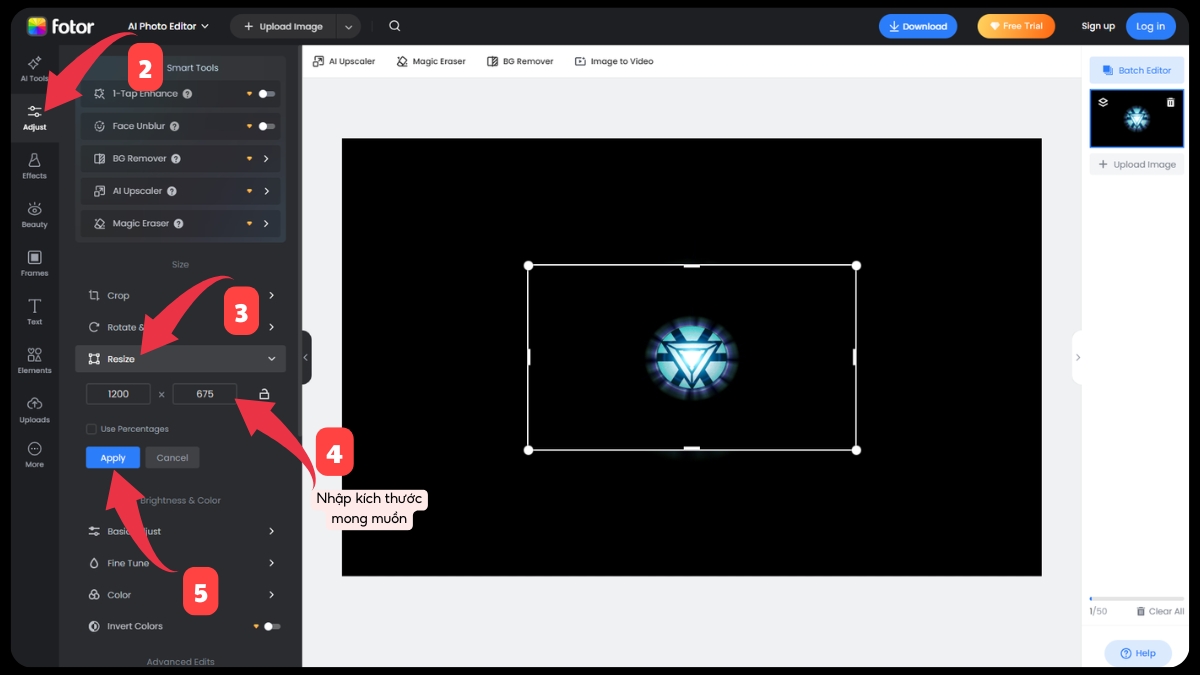Open the Beauty tools panel
The width and height of the screenshot is (1200, 675).
pos(34,214)
